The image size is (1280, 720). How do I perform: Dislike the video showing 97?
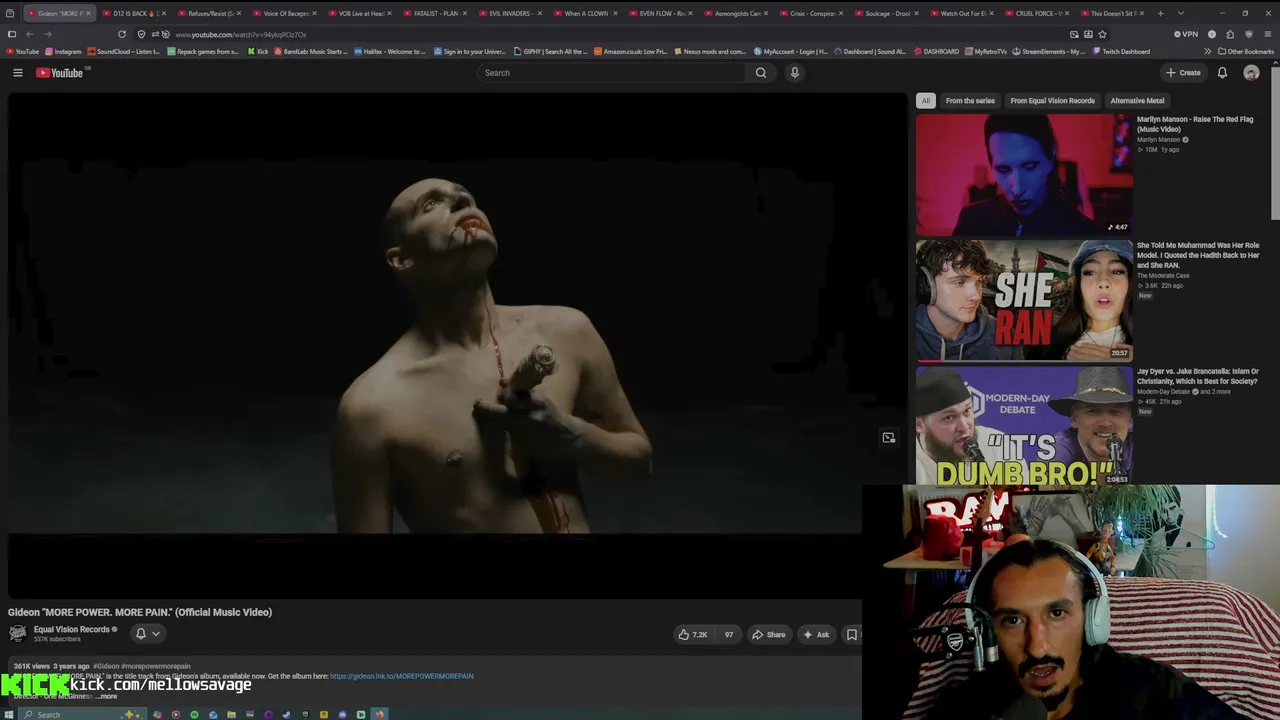[729, 634]
